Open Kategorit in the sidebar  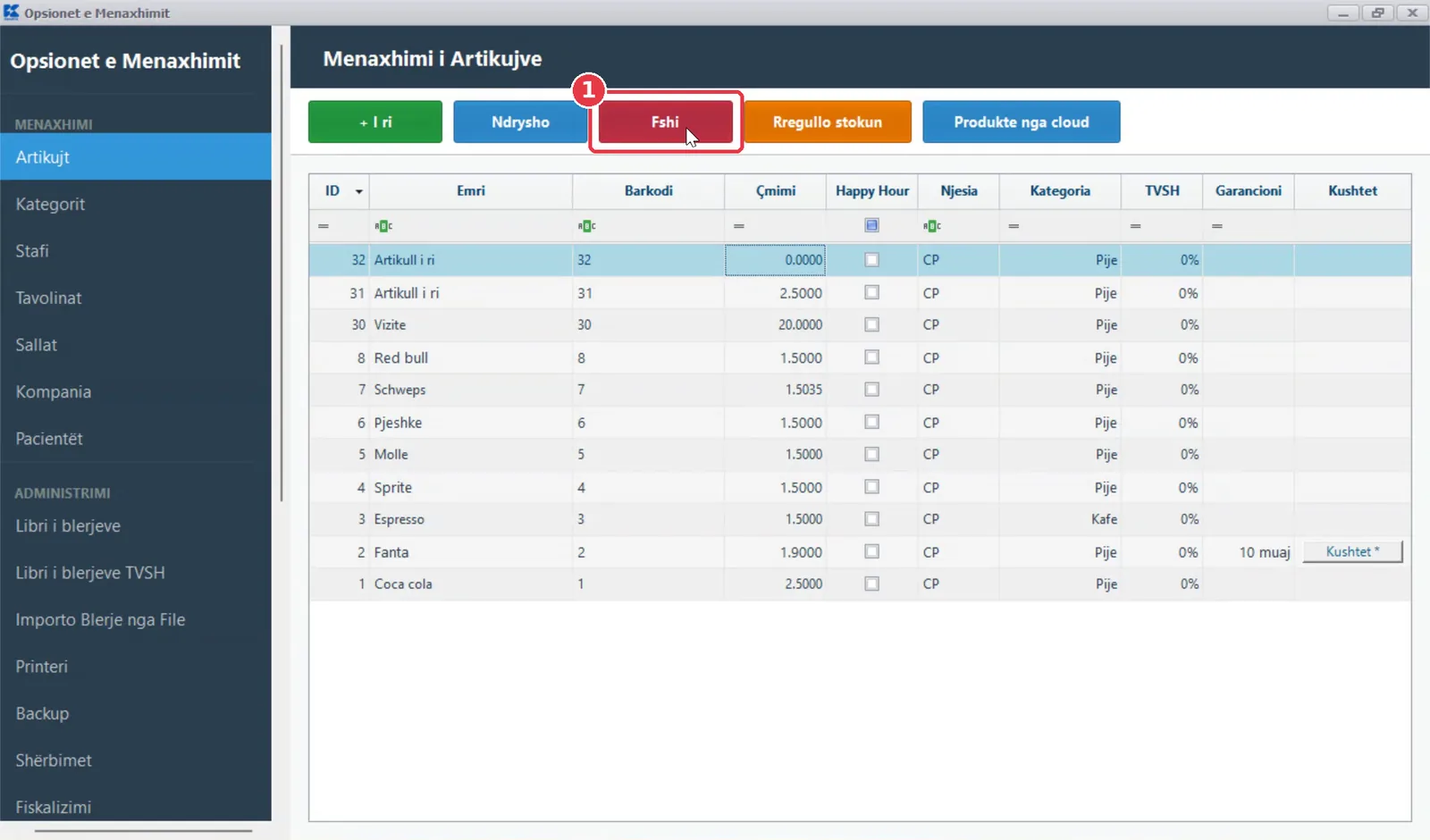tap(136, 204)
